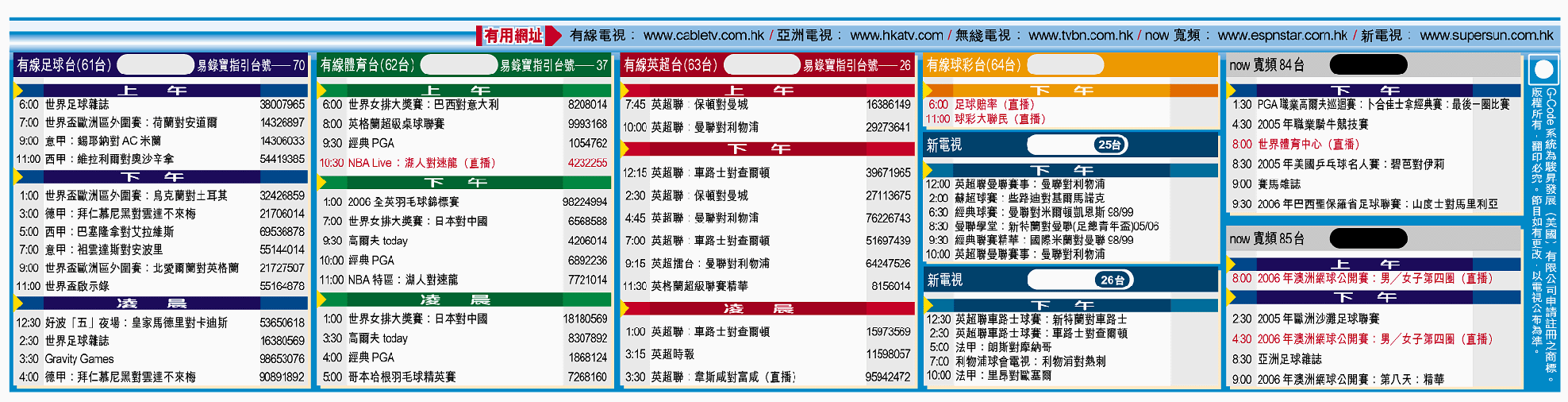
Task: Select 9:00 意甲：錫耶納對 AC 米蘭
Action: [161, 141]
